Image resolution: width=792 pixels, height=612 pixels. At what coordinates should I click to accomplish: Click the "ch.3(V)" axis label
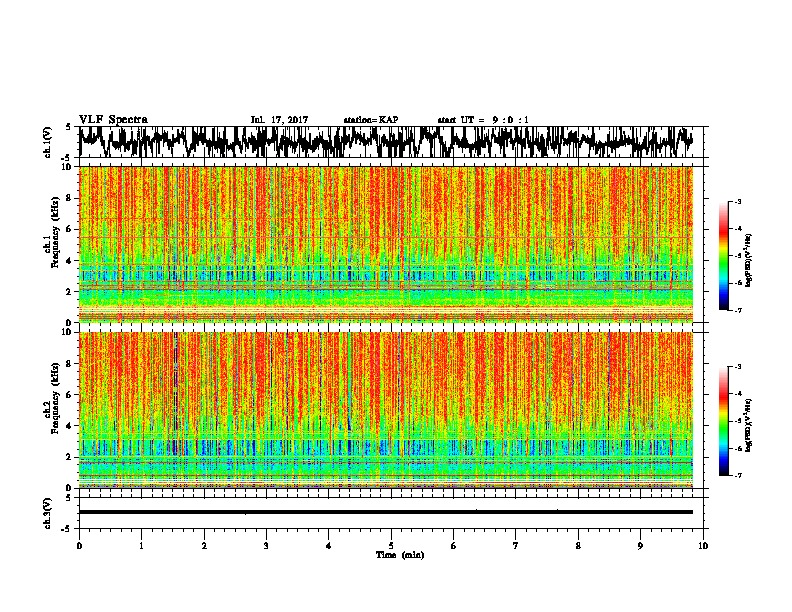pos(47,513)
